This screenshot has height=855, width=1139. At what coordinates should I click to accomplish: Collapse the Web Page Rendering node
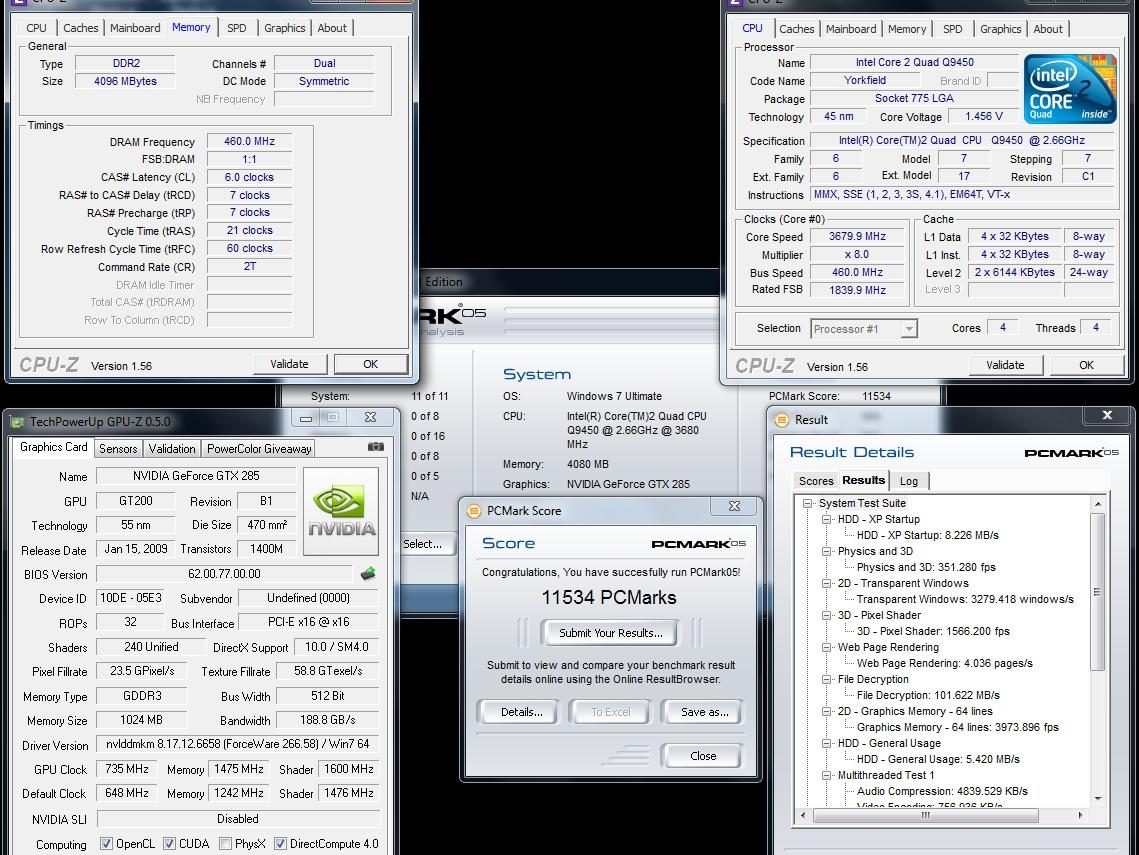click(826, 647)
